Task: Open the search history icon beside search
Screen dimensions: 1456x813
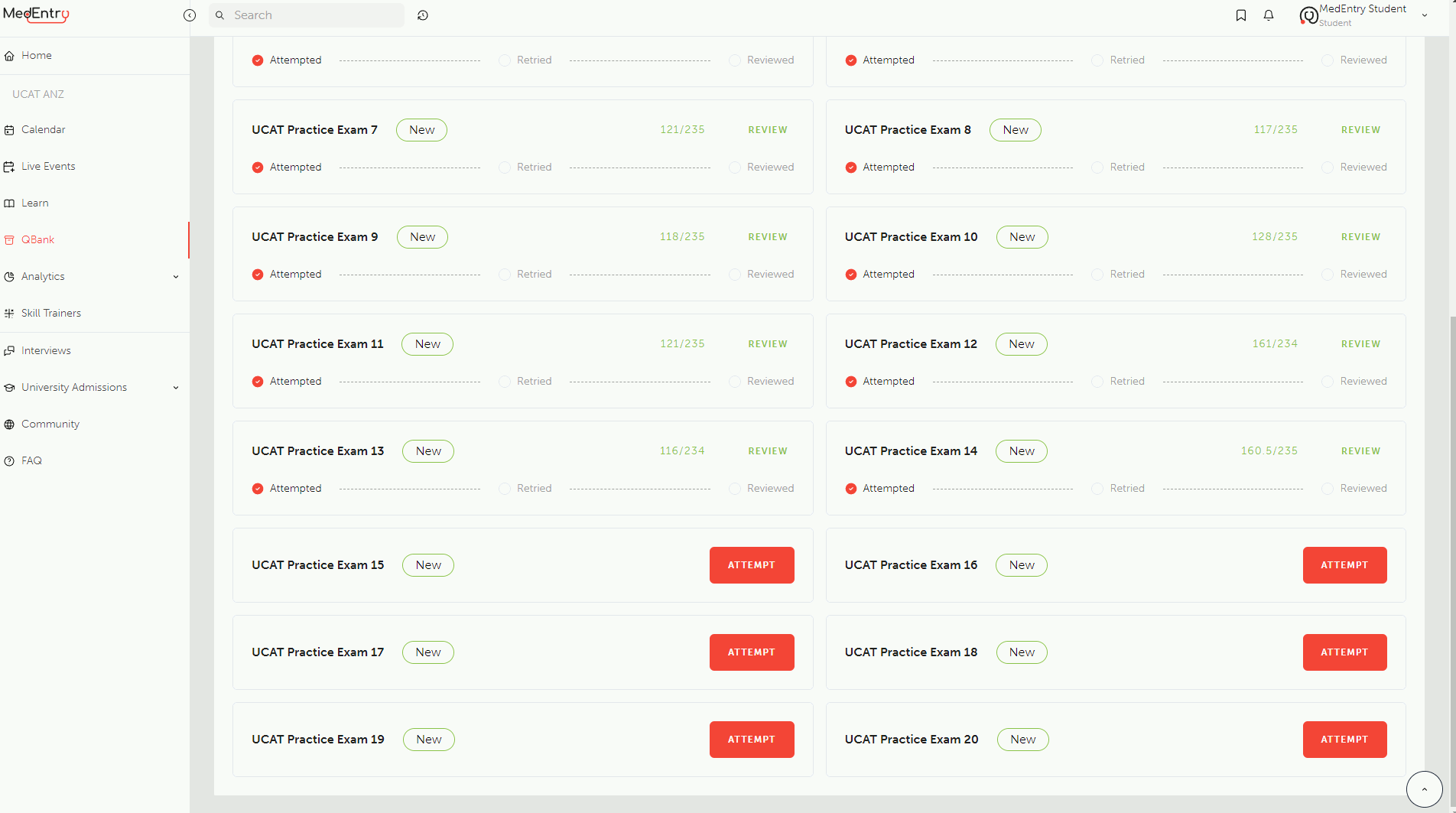Action: pyautogui.click(x=423, y=15)
